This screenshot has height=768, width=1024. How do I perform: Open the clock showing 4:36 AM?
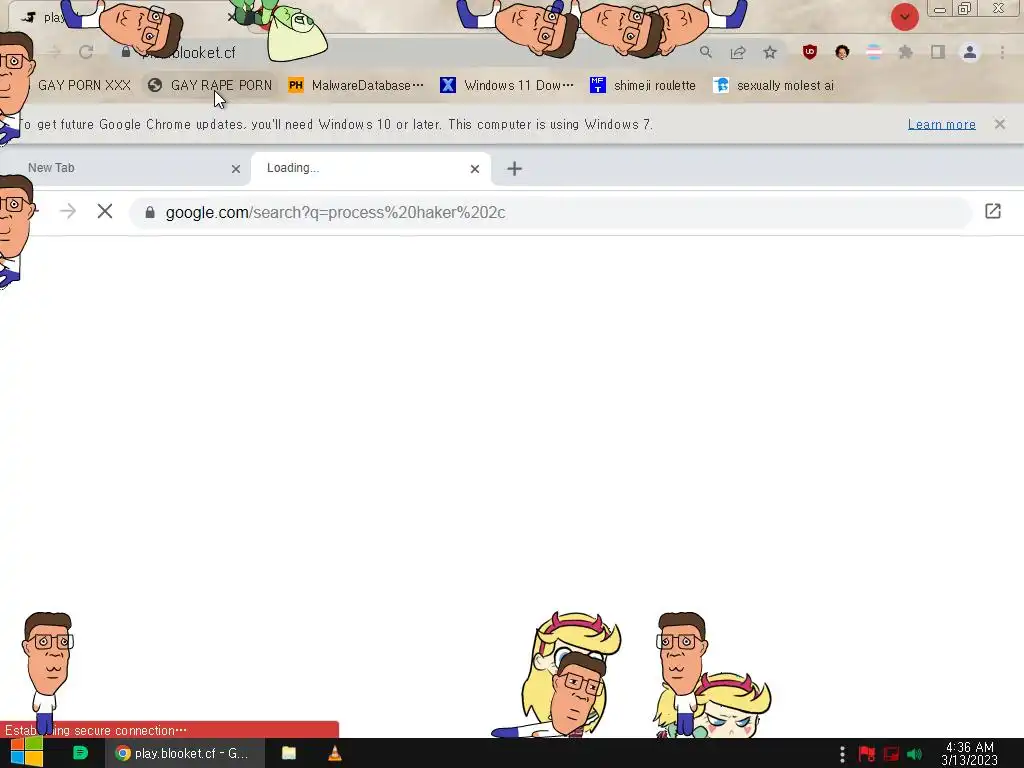(x=969, y=753)
